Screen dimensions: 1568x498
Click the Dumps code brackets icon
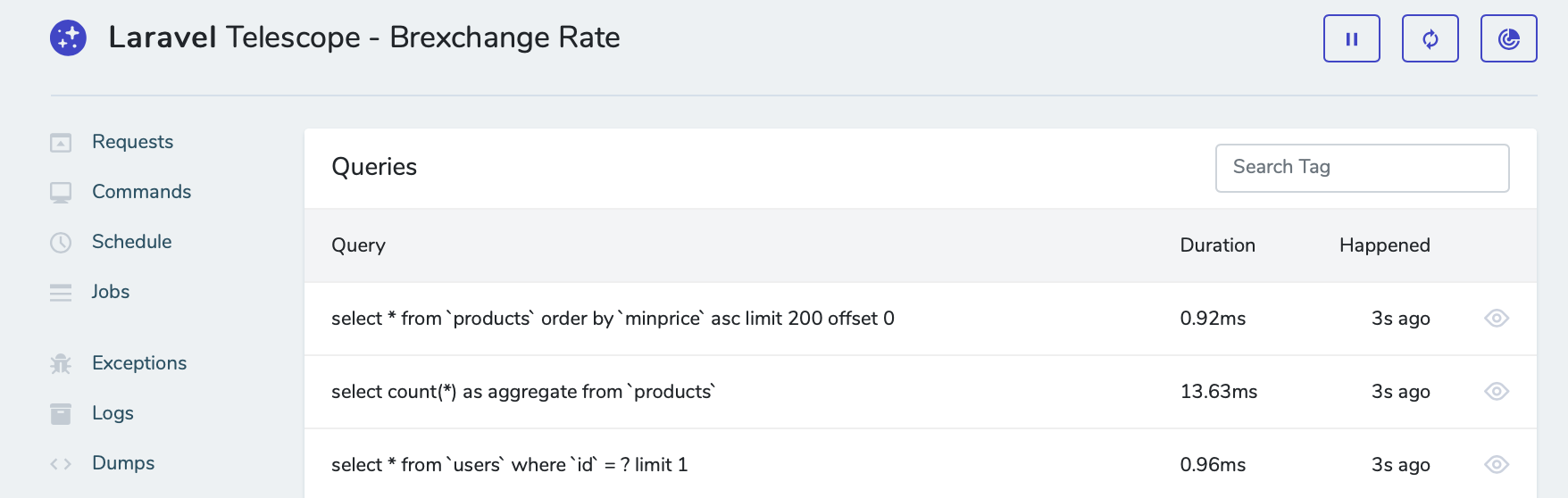pos(61,464)
